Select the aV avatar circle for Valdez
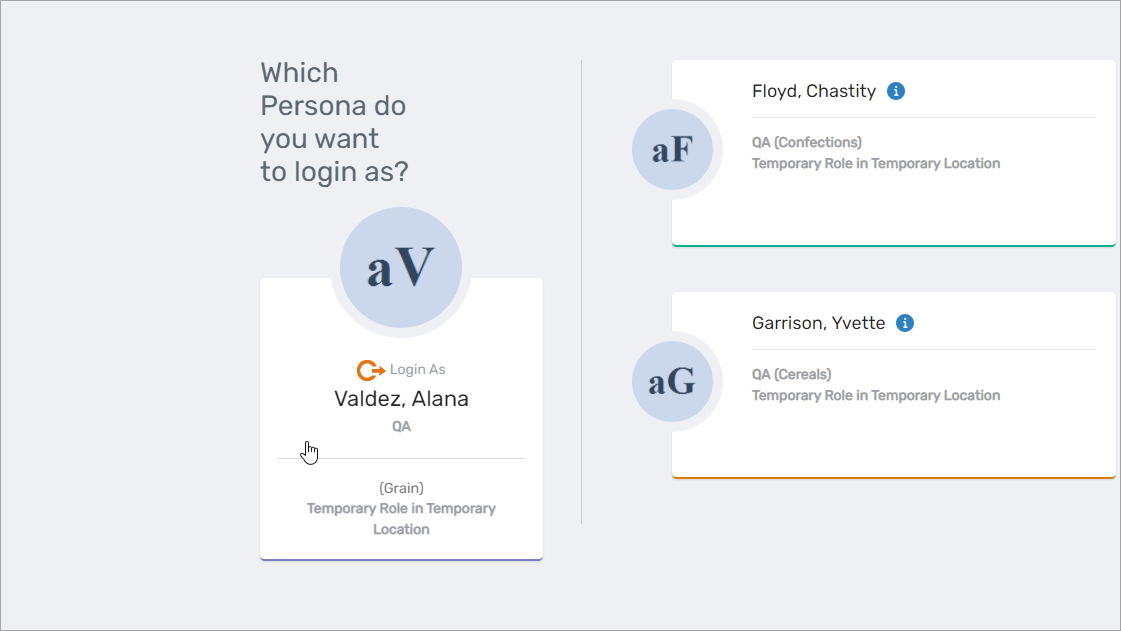Viewport: 1121px width, 631px height. (x=401, y=267)
